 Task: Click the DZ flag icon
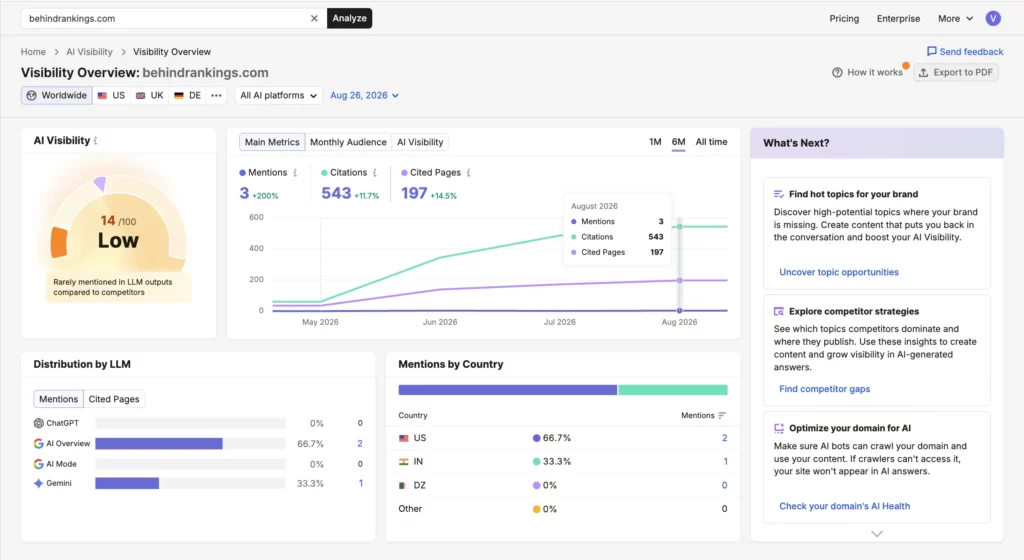(x=404, y=486)
